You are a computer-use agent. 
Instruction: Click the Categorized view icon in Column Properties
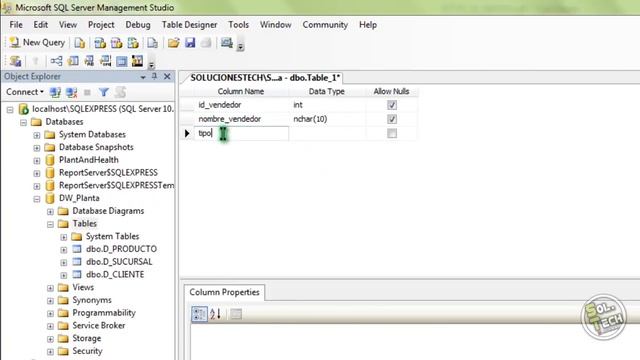click(200, 314)
